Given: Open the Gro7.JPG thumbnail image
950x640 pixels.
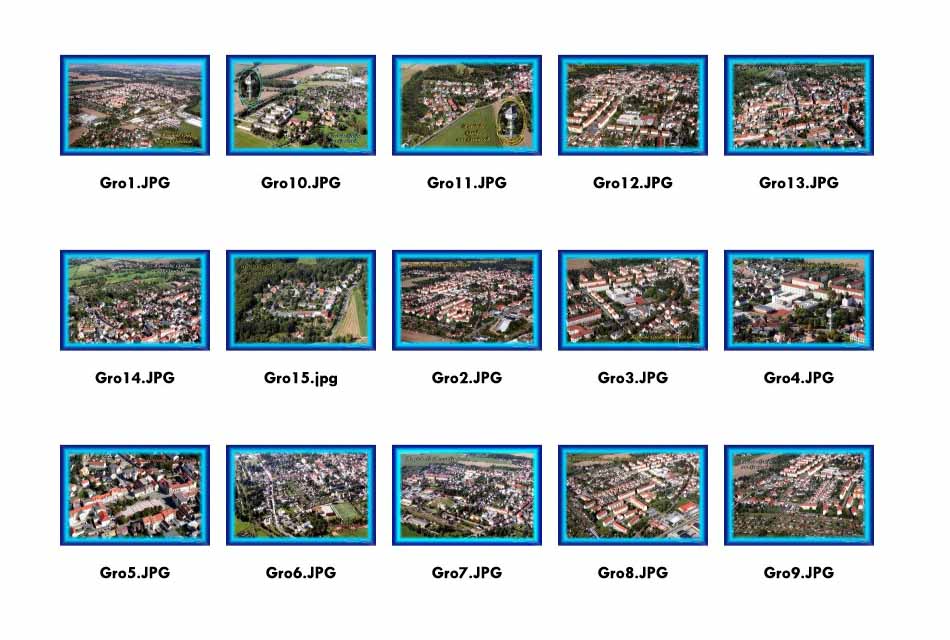Looking at the screenshot, I should coord(467,495).
